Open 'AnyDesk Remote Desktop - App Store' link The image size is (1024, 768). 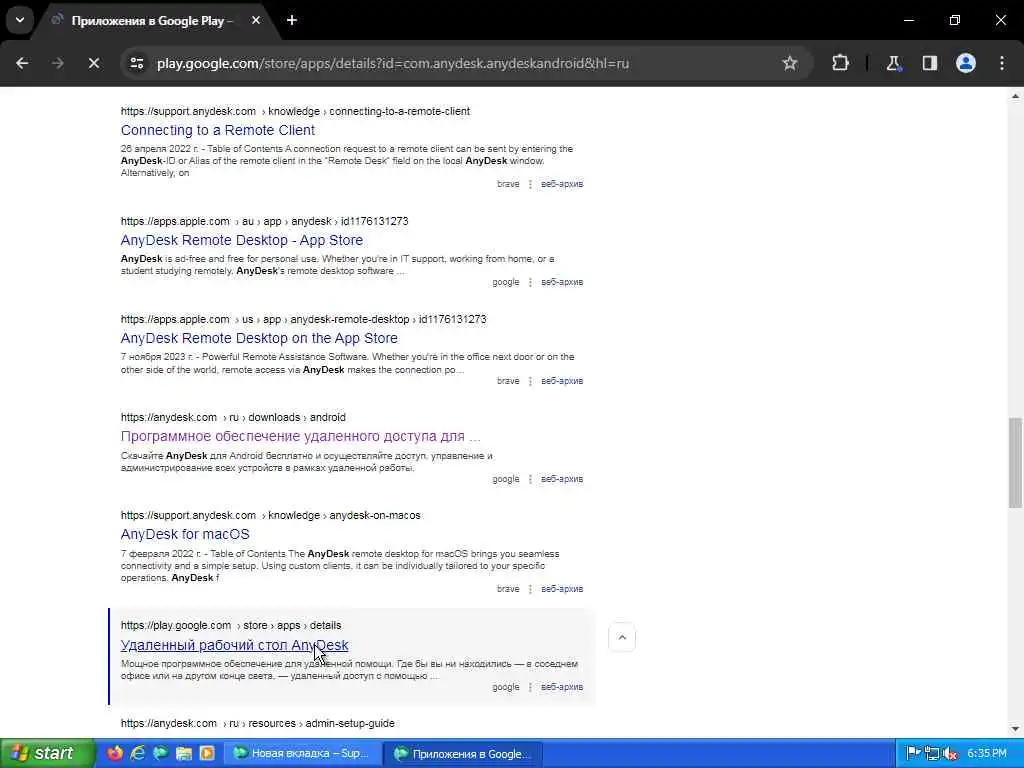(242, 240)
